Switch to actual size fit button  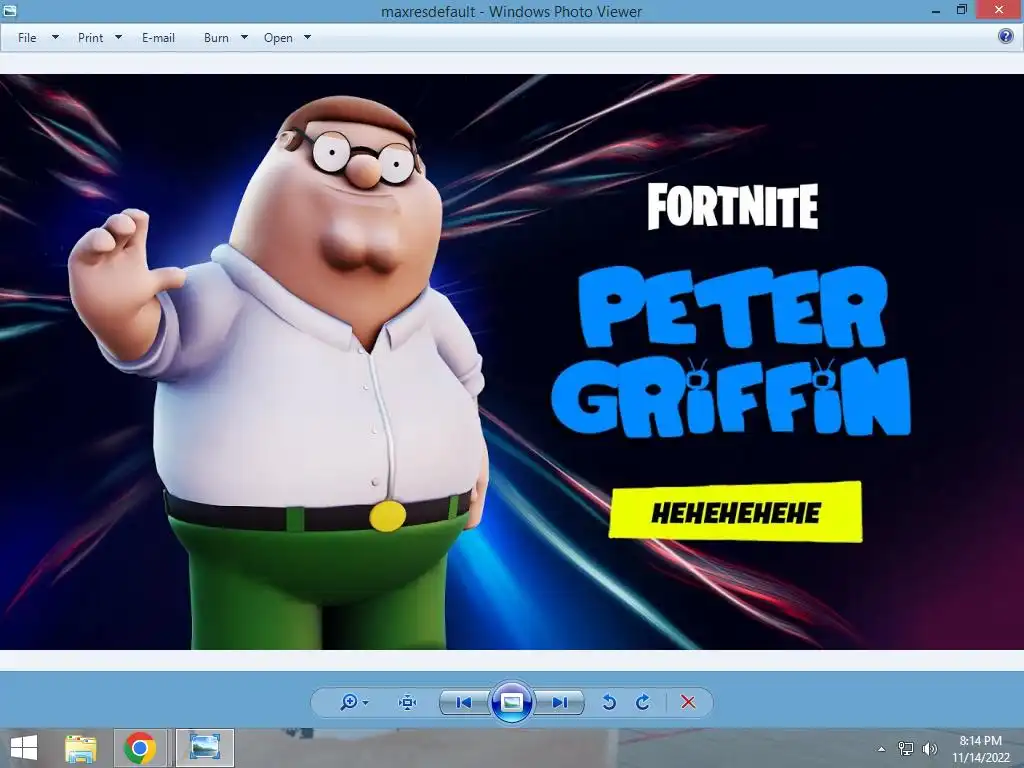pyautogui.click(x=408, y=702)
